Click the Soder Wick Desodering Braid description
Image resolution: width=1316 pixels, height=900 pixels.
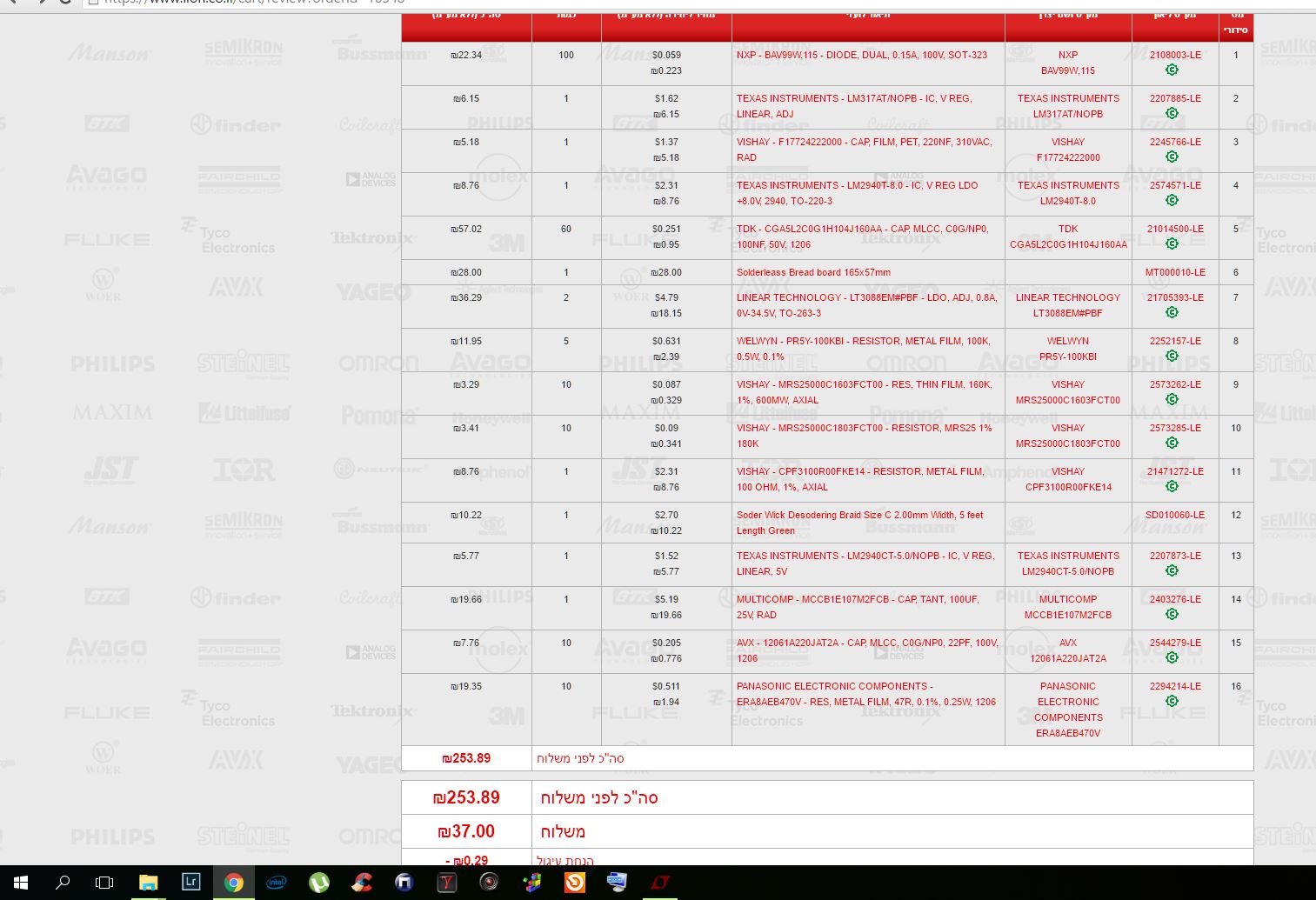click(860, 523)
